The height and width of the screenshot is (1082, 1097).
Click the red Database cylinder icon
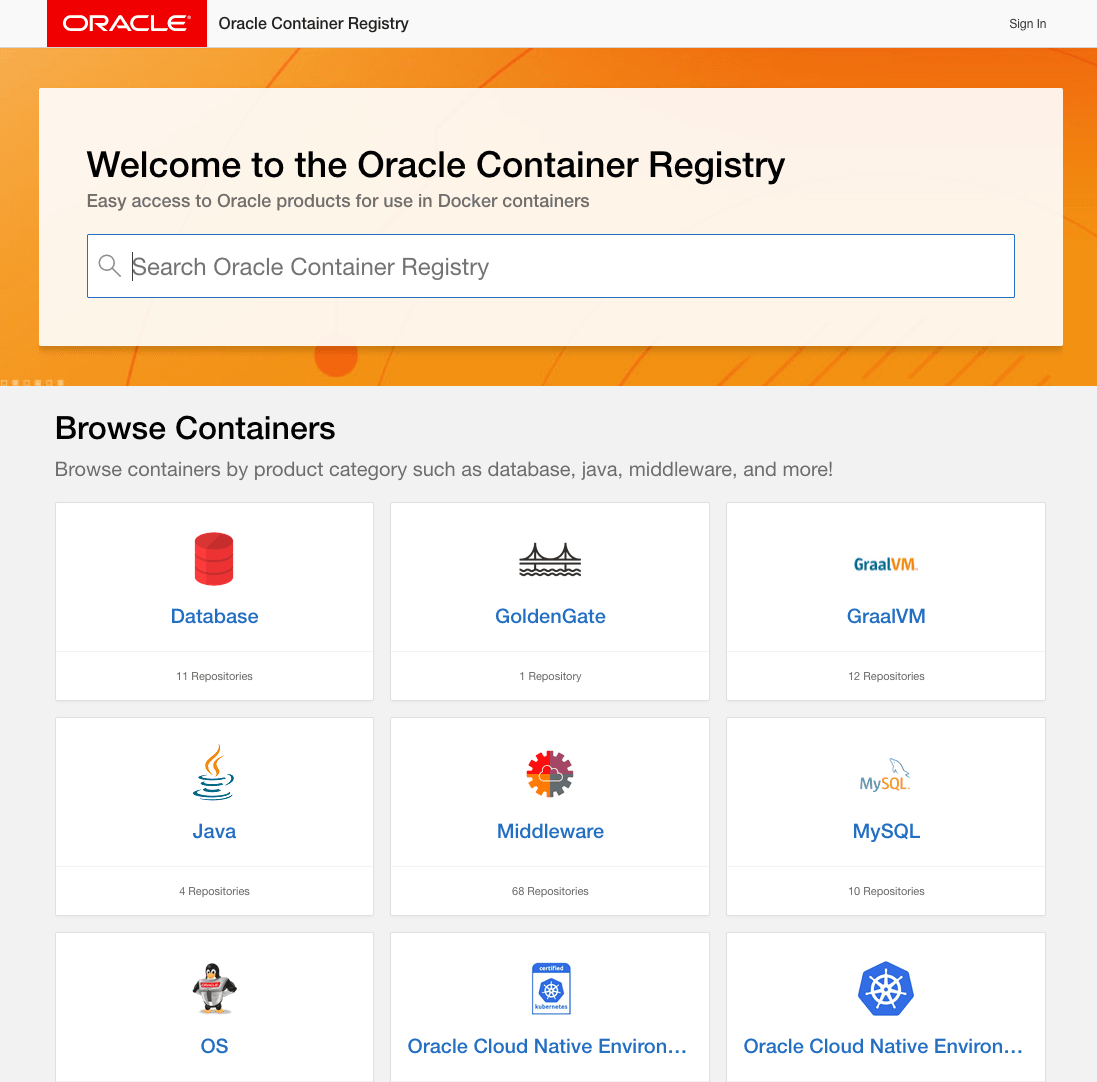[214, 559]
